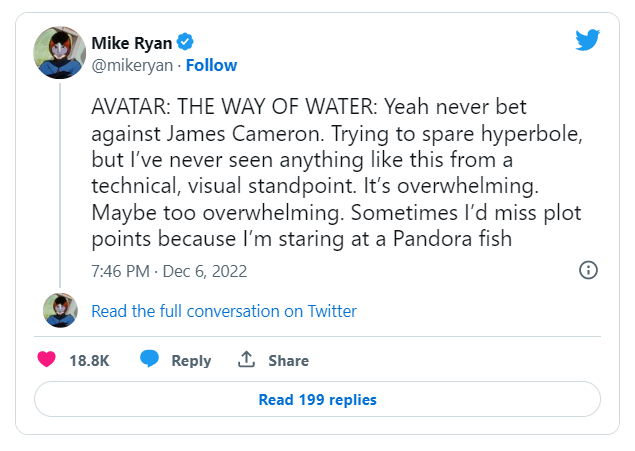Click the share upload arrow icon

246,360
